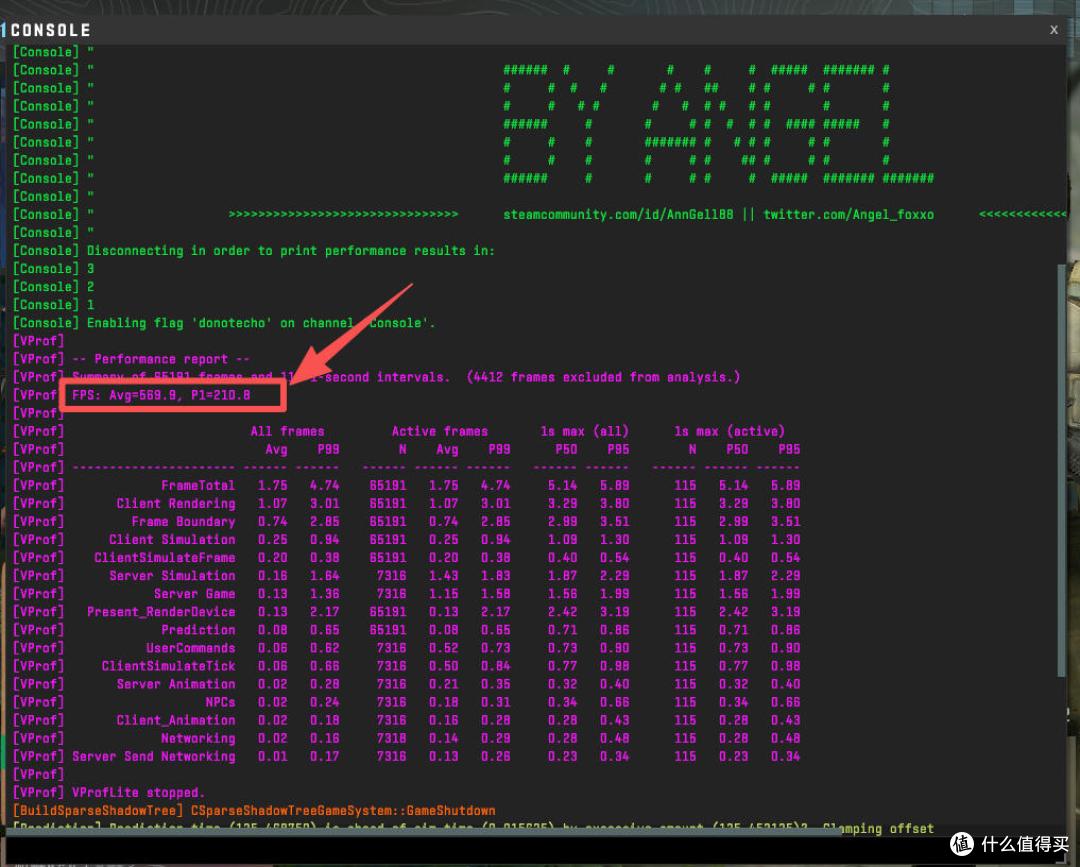Click Server Send Networking's All frames Avg 0.01
Image resolution: width=1080 pixels, height=867 pixels.
coord(273,756)
